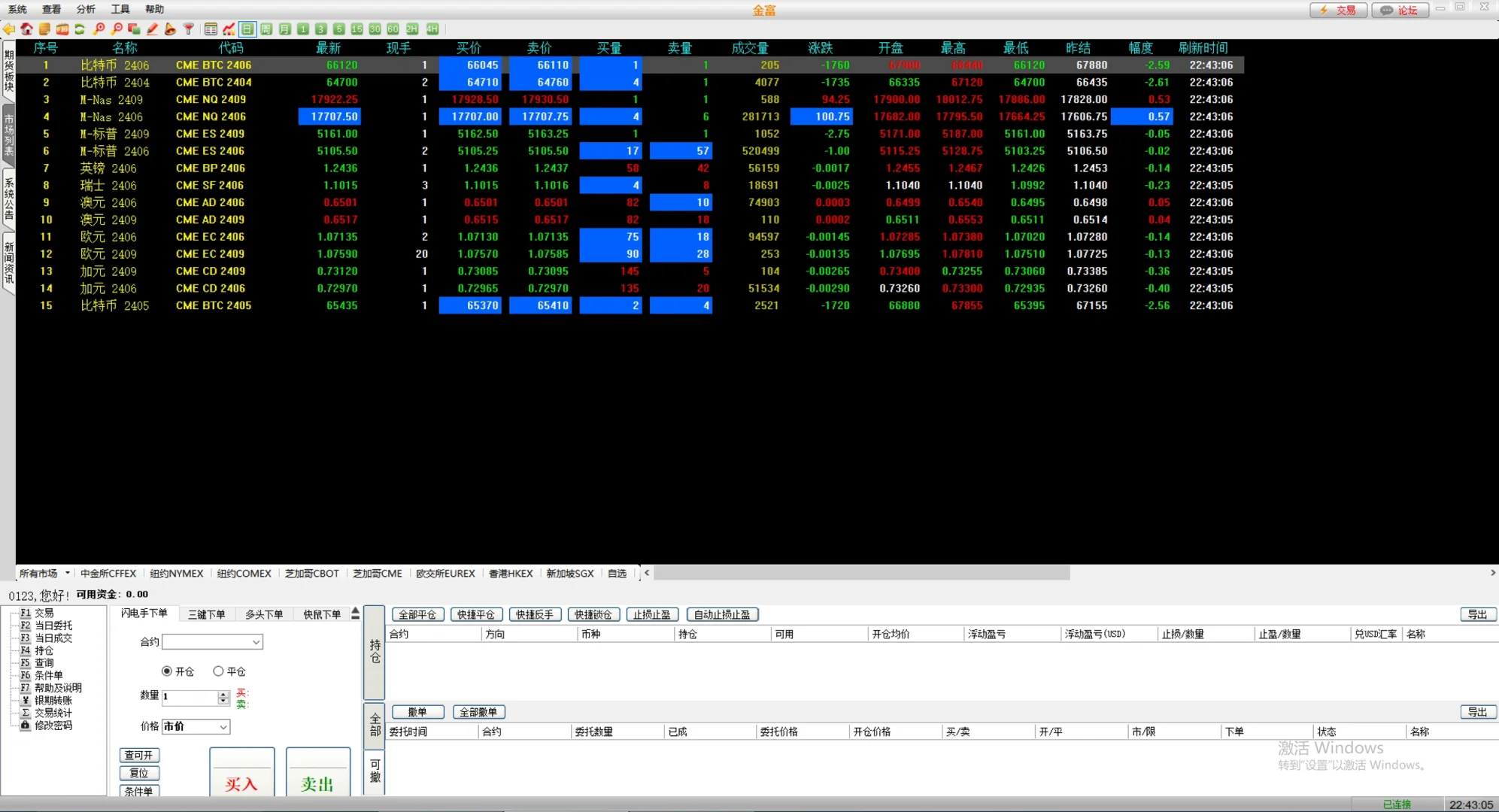Open the 价格 市价 dropdown

coord(223,727)
